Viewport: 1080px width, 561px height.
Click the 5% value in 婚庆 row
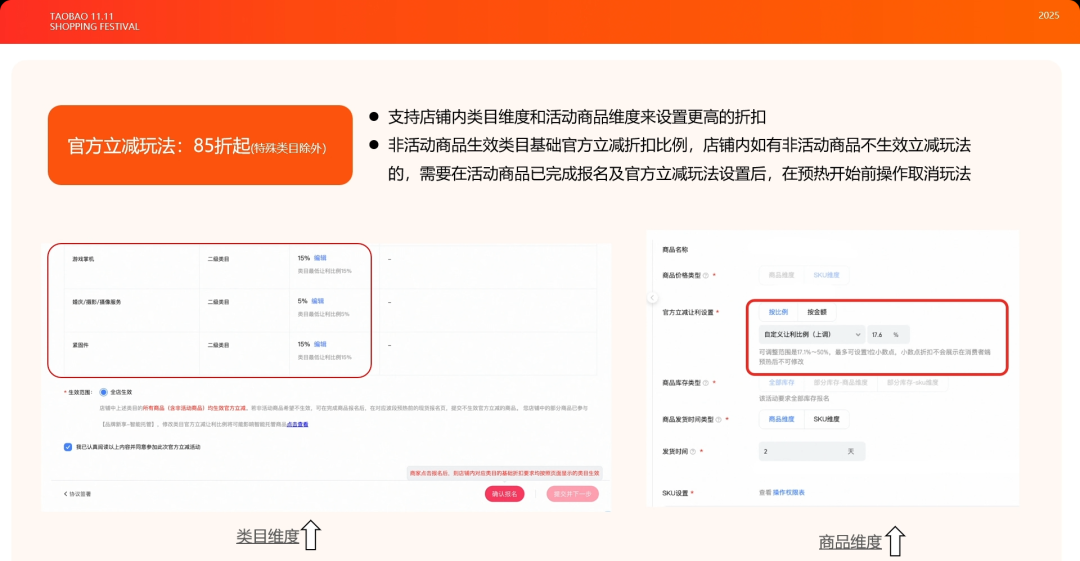point(302,301)
